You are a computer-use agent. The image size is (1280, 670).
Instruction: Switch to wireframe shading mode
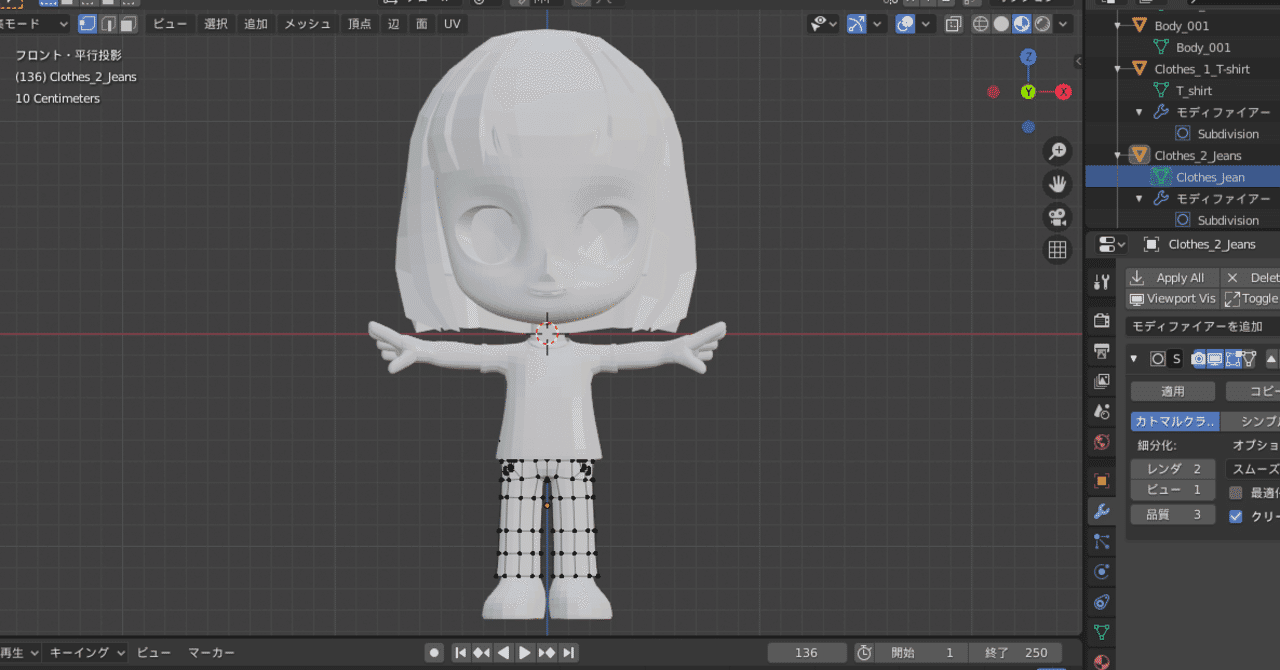[981, 24]
